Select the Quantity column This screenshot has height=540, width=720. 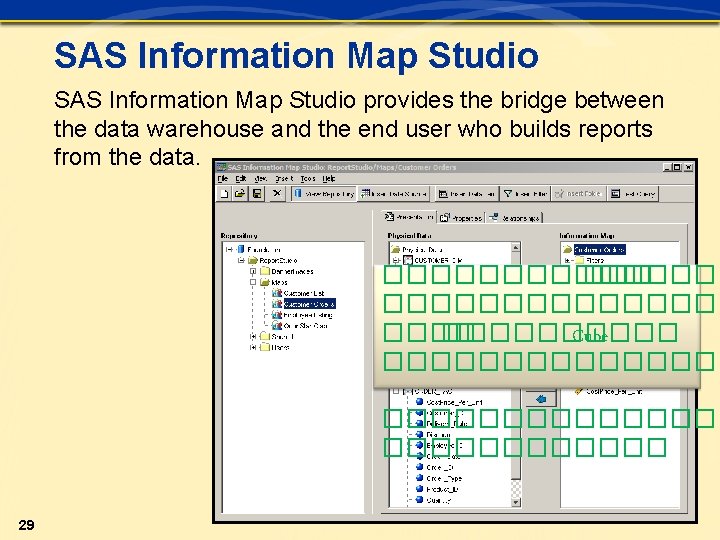[439, 501]
